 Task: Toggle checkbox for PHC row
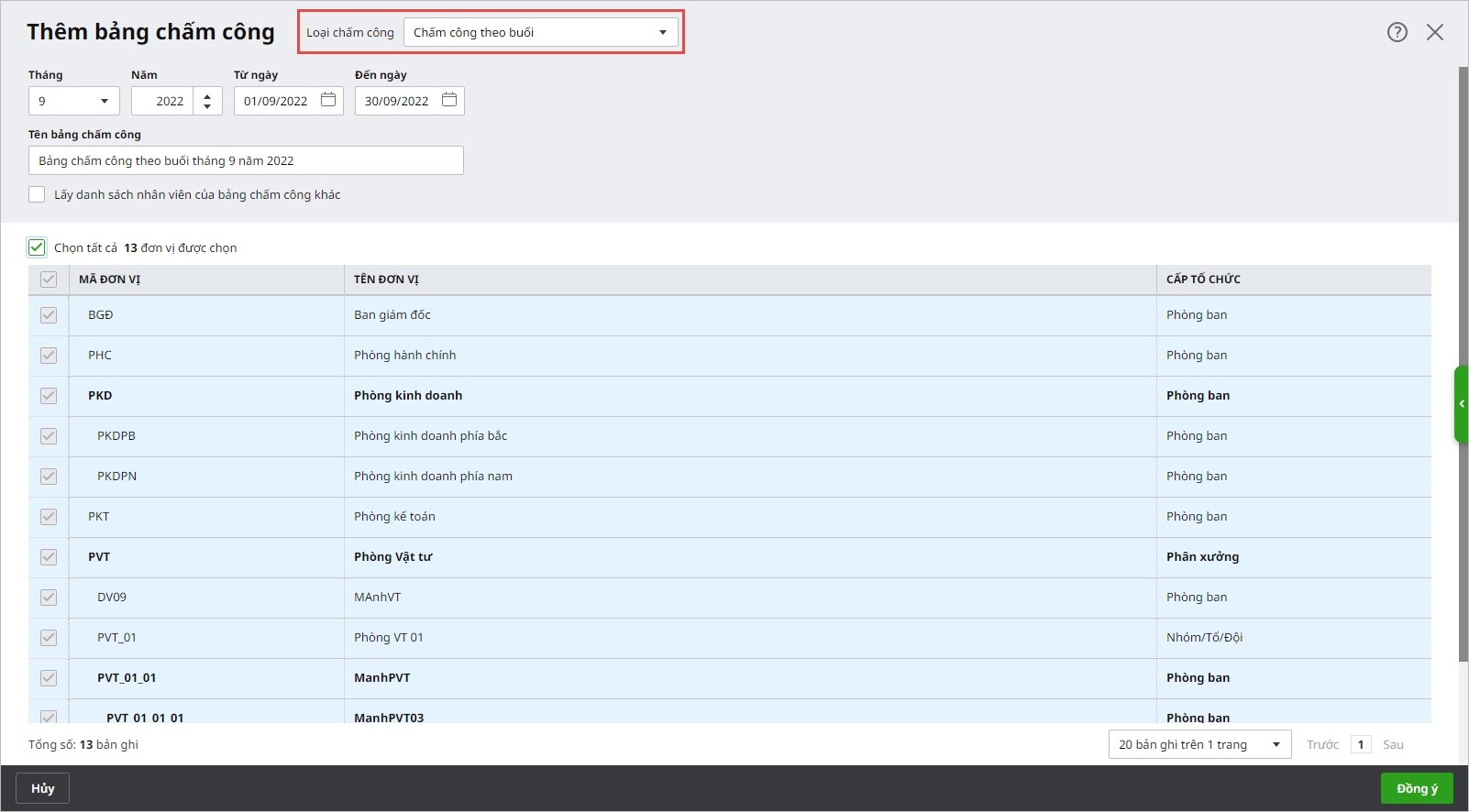(x=49, y=356)
